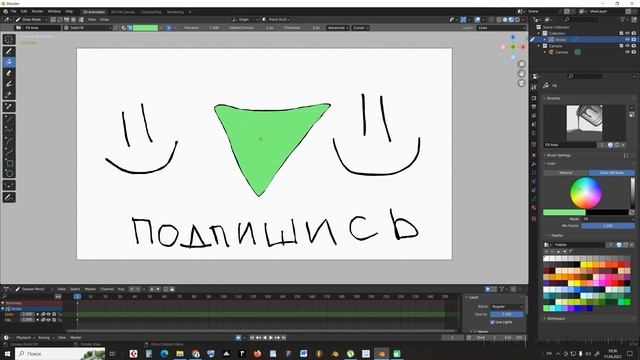Select the Fill bucket tool

tap(9, 62)
